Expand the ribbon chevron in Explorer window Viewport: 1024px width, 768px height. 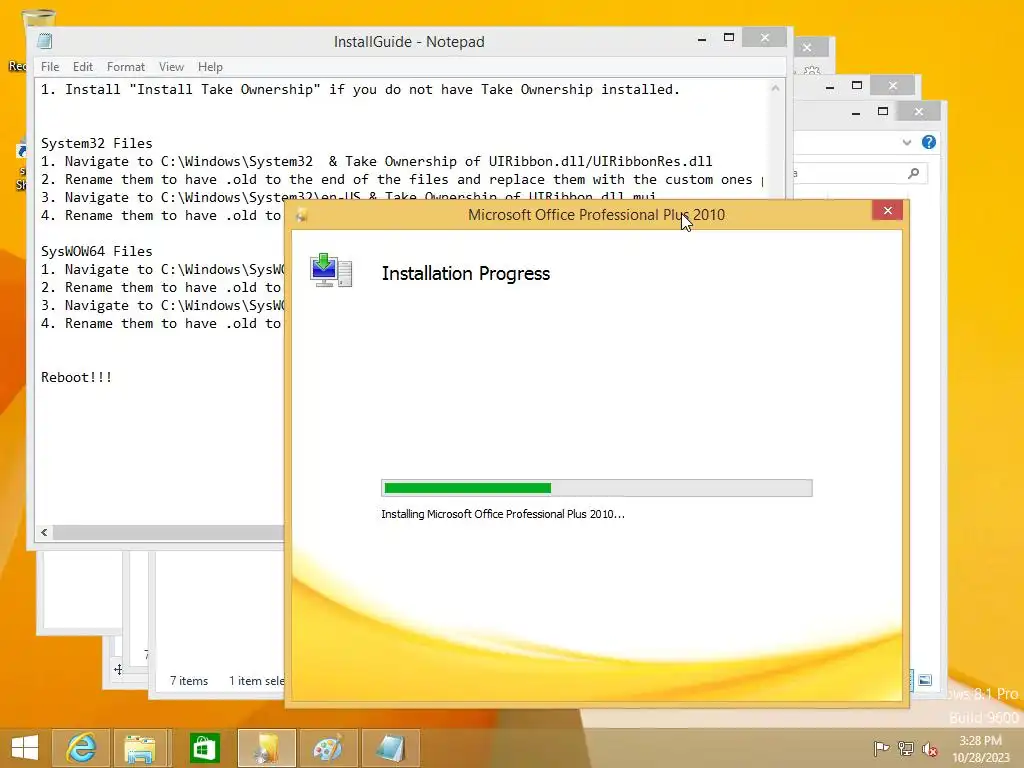point(906,142)
